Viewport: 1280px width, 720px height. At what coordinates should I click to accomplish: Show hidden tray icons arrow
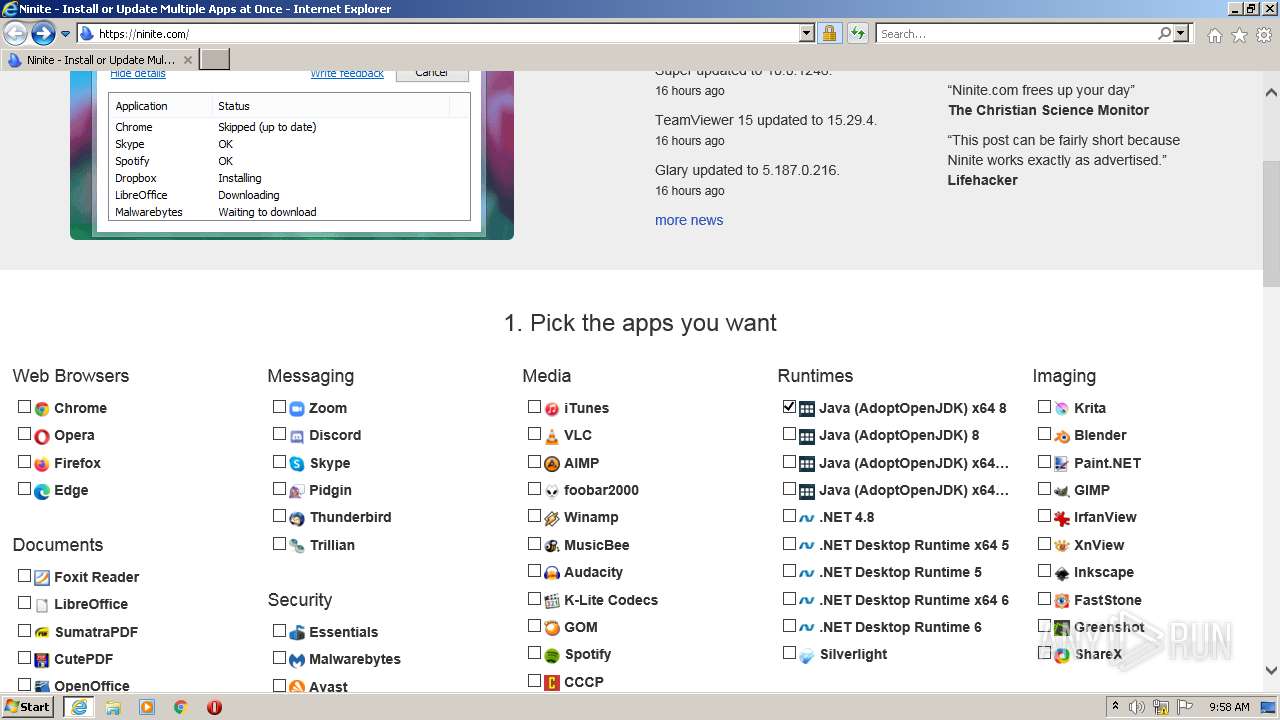[x=1115, y=707]
